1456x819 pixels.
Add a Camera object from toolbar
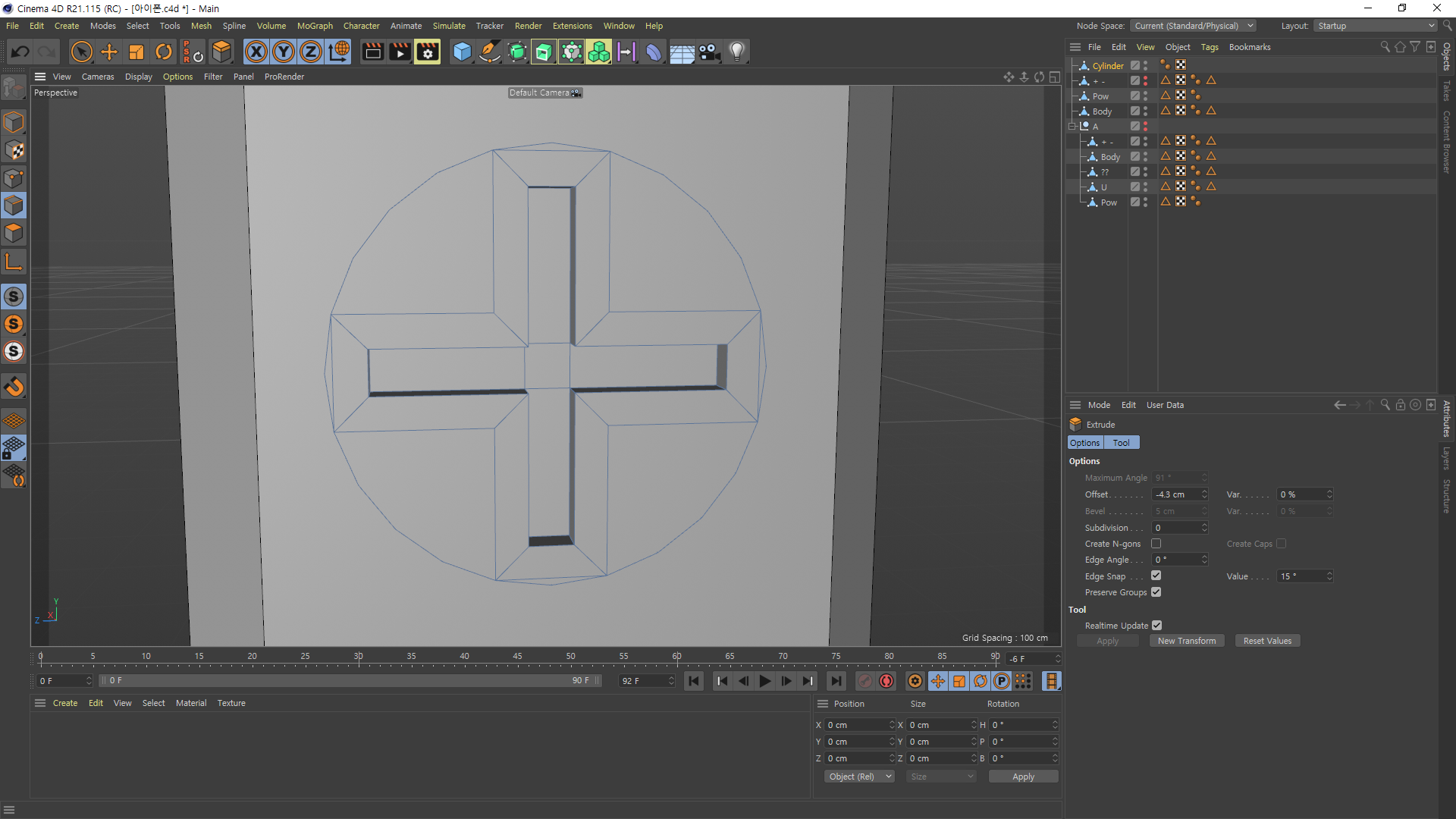[x=709, y=52]
